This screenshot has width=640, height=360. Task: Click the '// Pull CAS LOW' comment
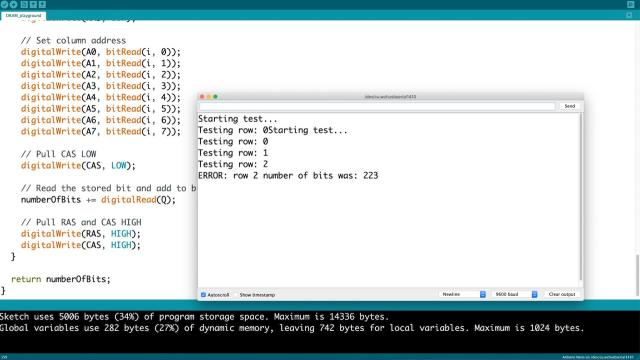[x=58, y=154]
